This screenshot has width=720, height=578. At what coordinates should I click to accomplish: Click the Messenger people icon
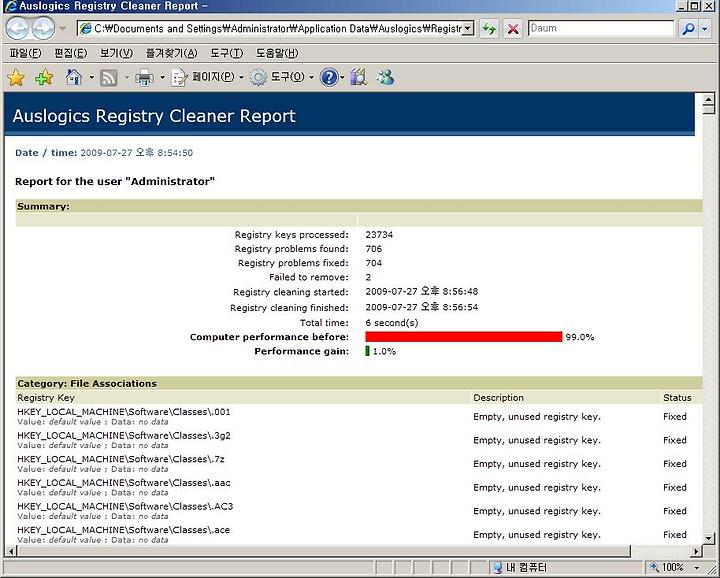386,78
